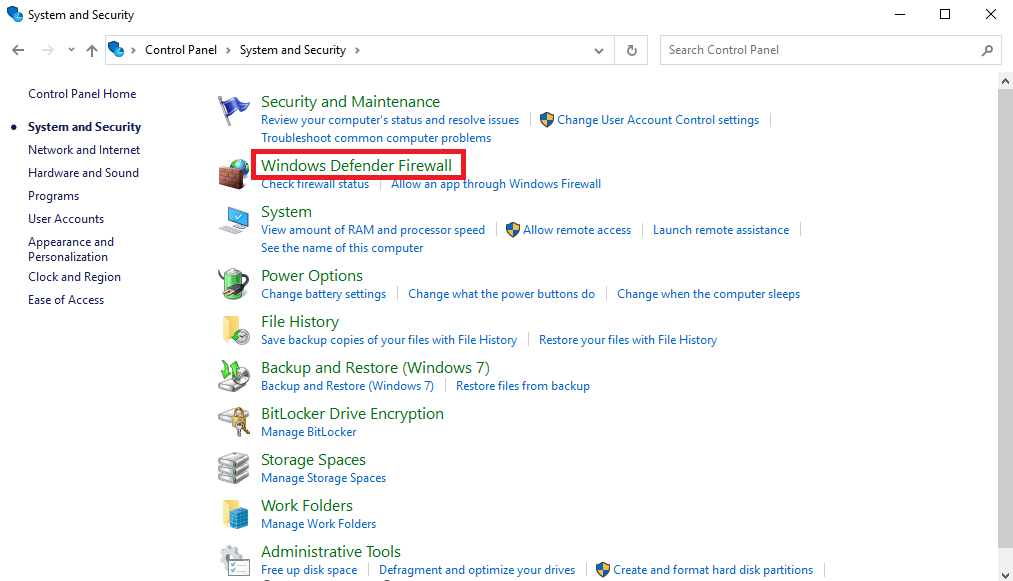Screen dimensions: 1013x581
Task: Open Clock and Region category
Action: tap(74, 277)
